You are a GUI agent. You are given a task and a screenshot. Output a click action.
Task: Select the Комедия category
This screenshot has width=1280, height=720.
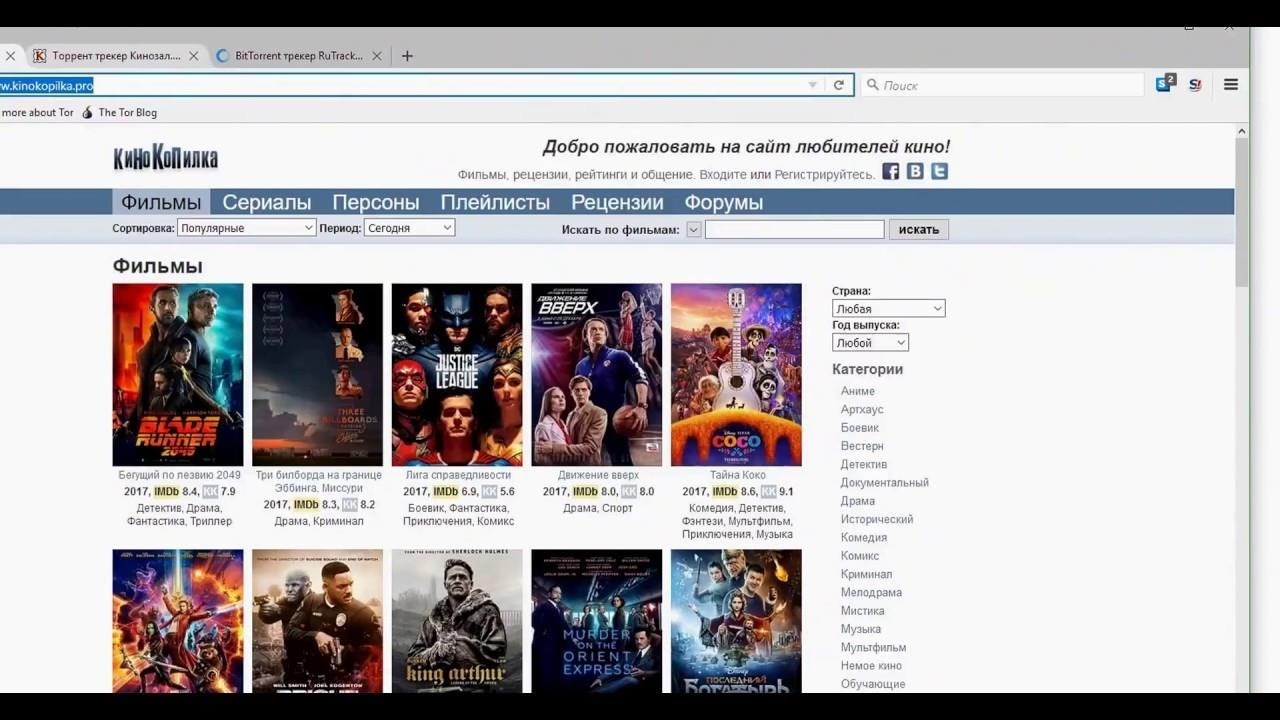864,537
